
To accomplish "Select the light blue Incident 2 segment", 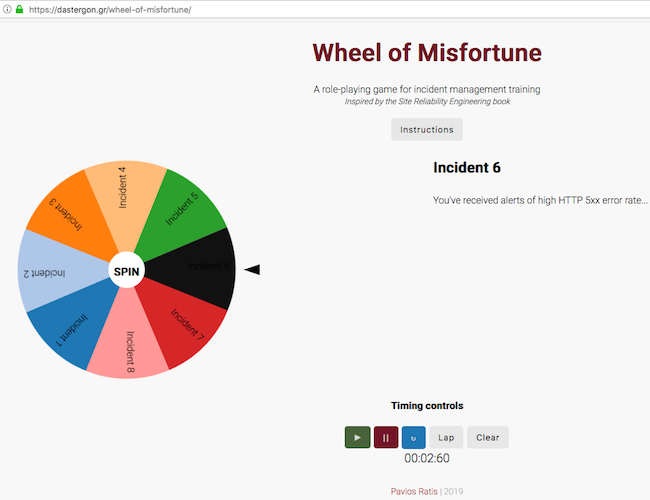I will [x=52, y=272].
